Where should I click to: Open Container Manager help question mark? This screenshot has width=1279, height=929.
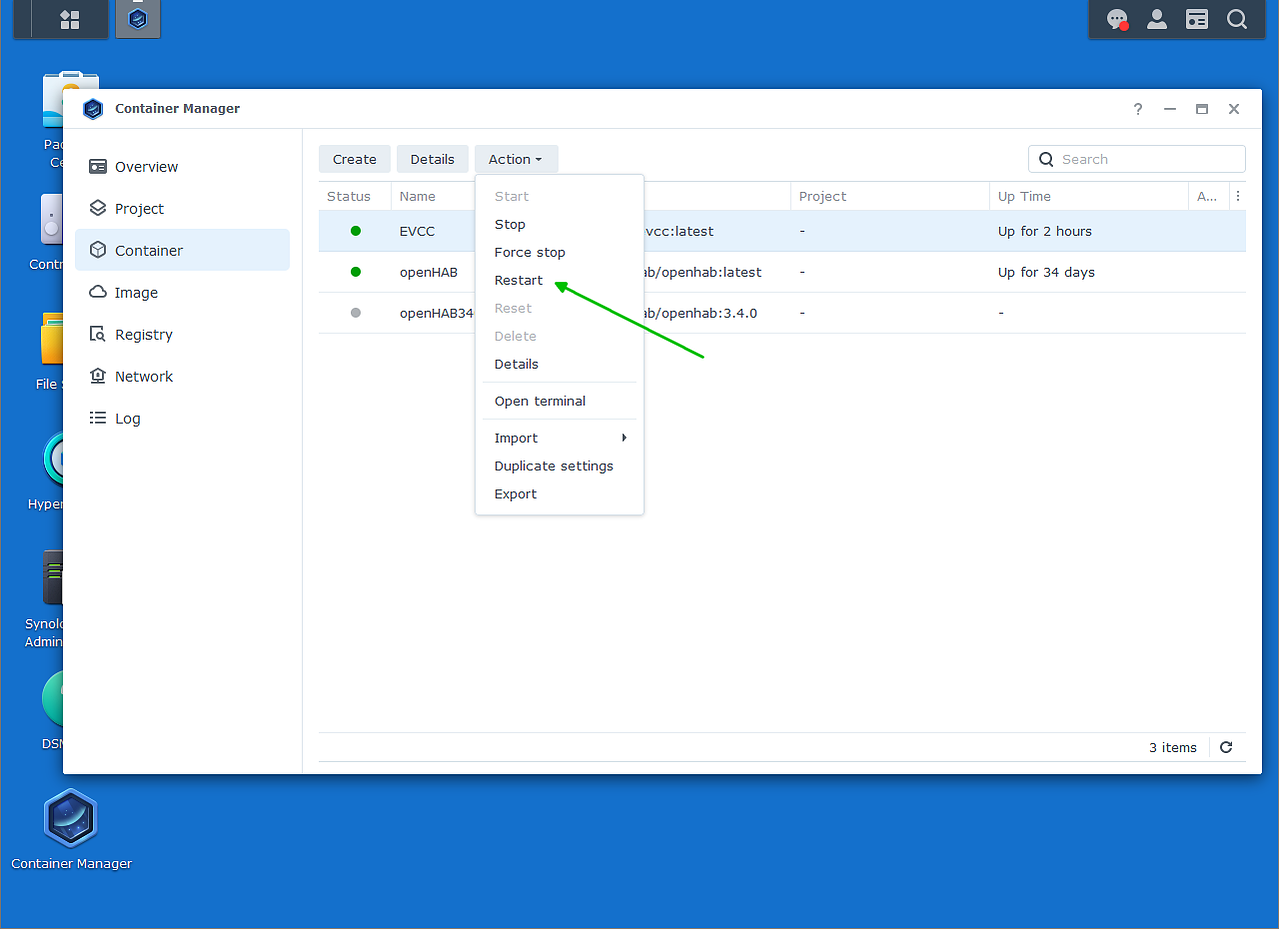[x=1138, y=109]
